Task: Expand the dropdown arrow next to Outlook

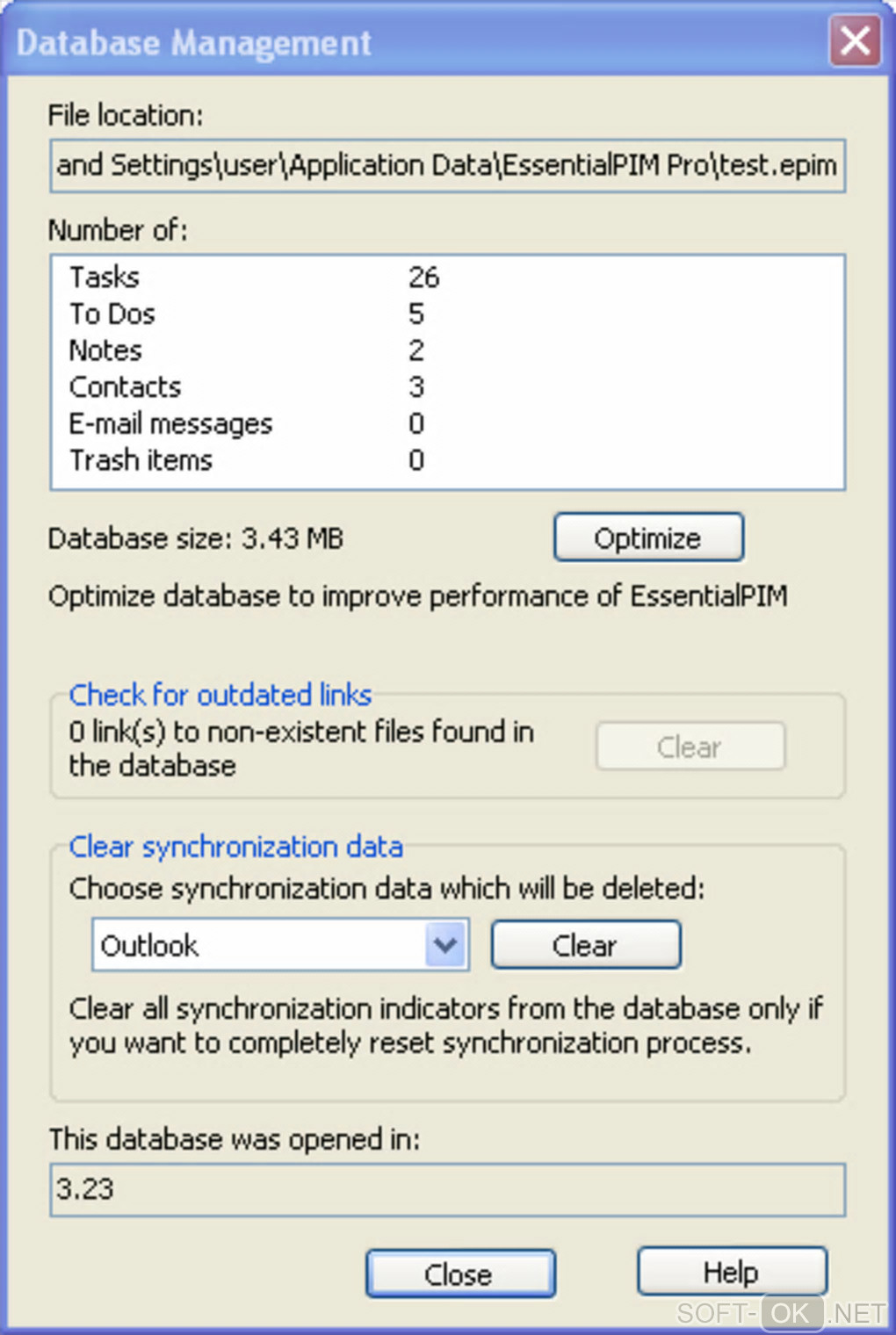Action: pos(446,945)
